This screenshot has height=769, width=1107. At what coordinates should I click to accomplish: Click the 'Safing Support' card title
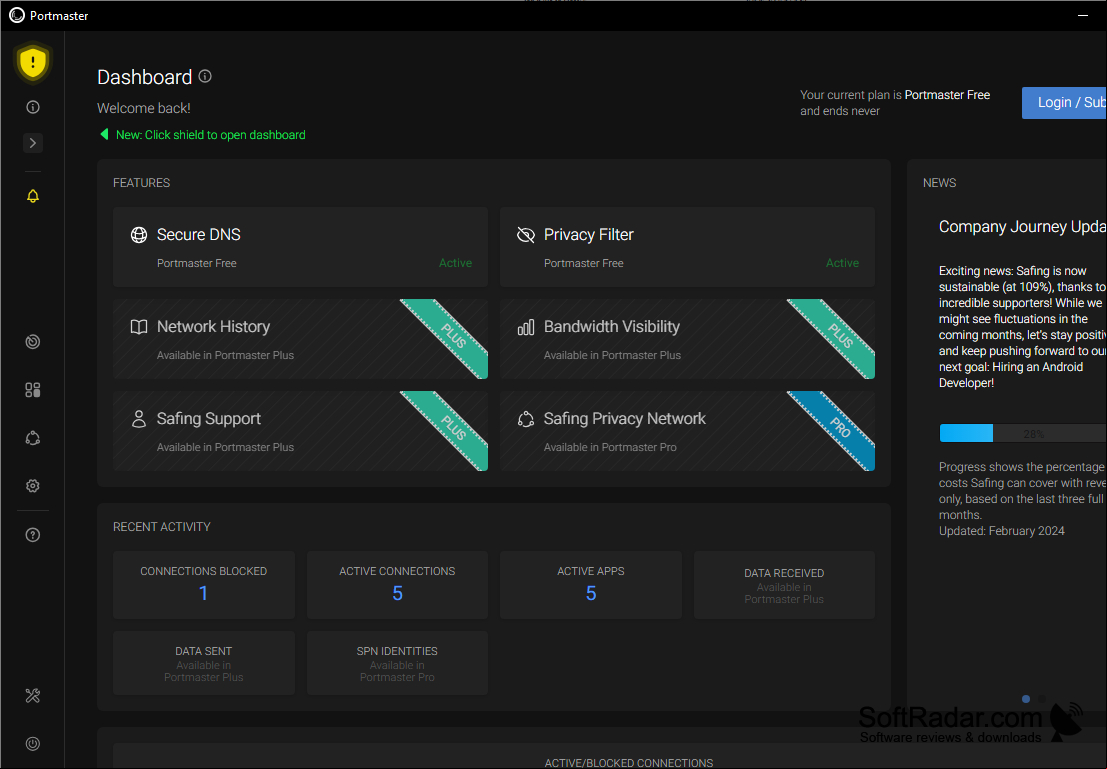click(x=209, y=419)
